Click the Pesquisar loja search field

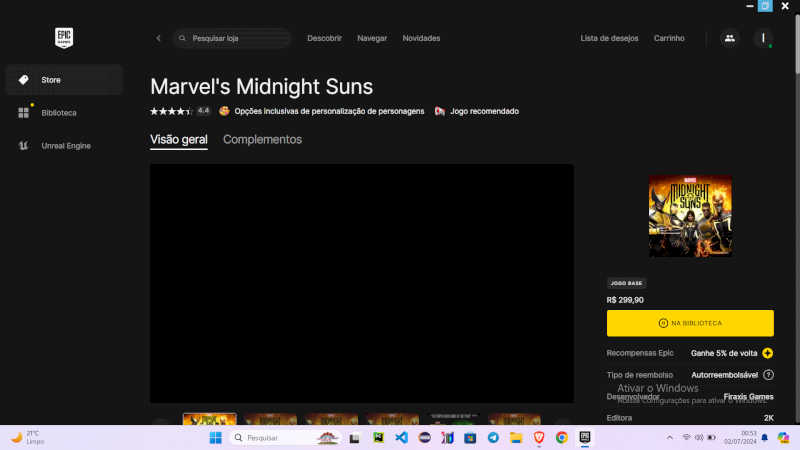(x=235, y=38)
